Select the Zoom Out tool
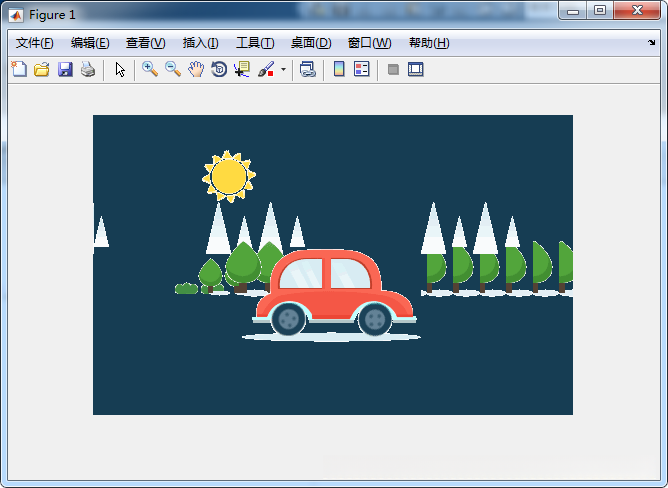The width and height of the screenshot is (668, 488). (173, 70)
